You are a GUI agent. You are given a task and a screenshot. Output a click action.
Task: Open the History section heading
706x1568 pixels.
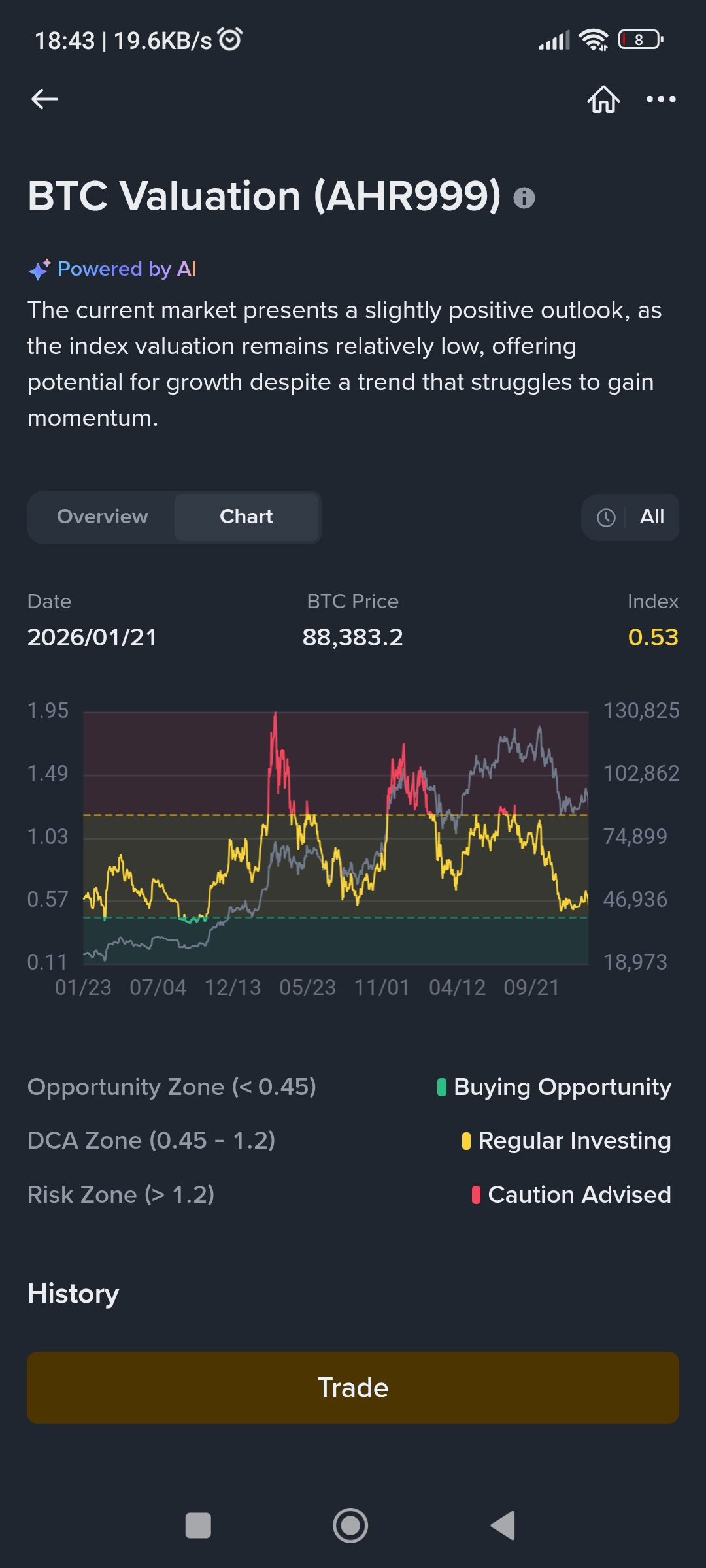coord(73,1294)
